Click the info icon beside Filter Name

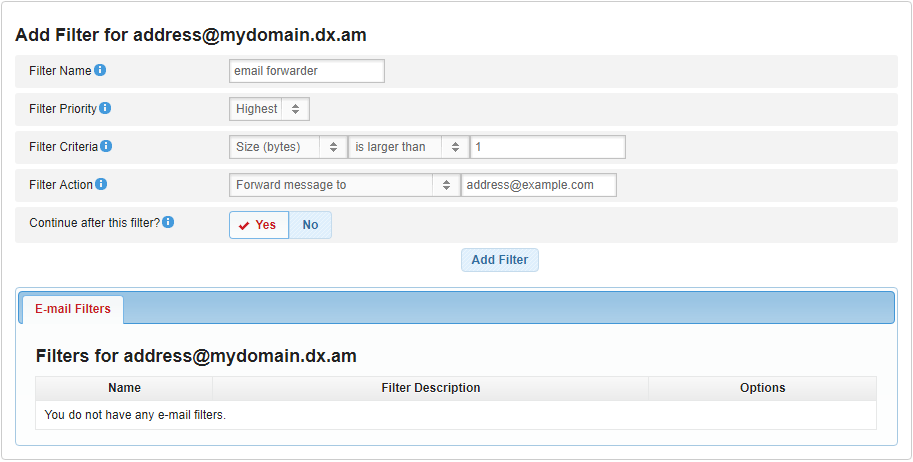coord(100,71)
